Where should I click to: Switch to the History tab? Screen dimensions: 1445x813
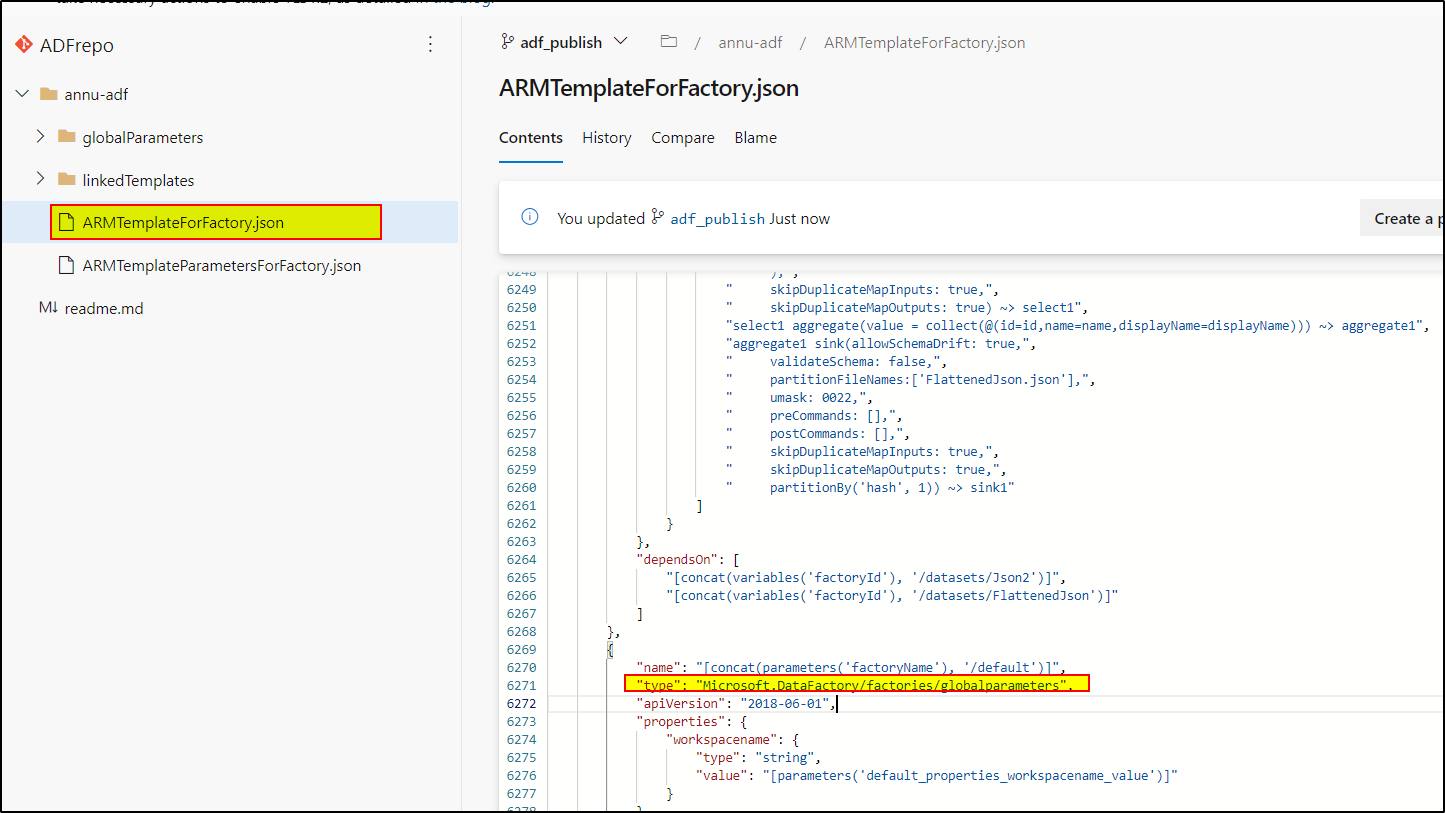pyautogui.click(x=607, y=138)
